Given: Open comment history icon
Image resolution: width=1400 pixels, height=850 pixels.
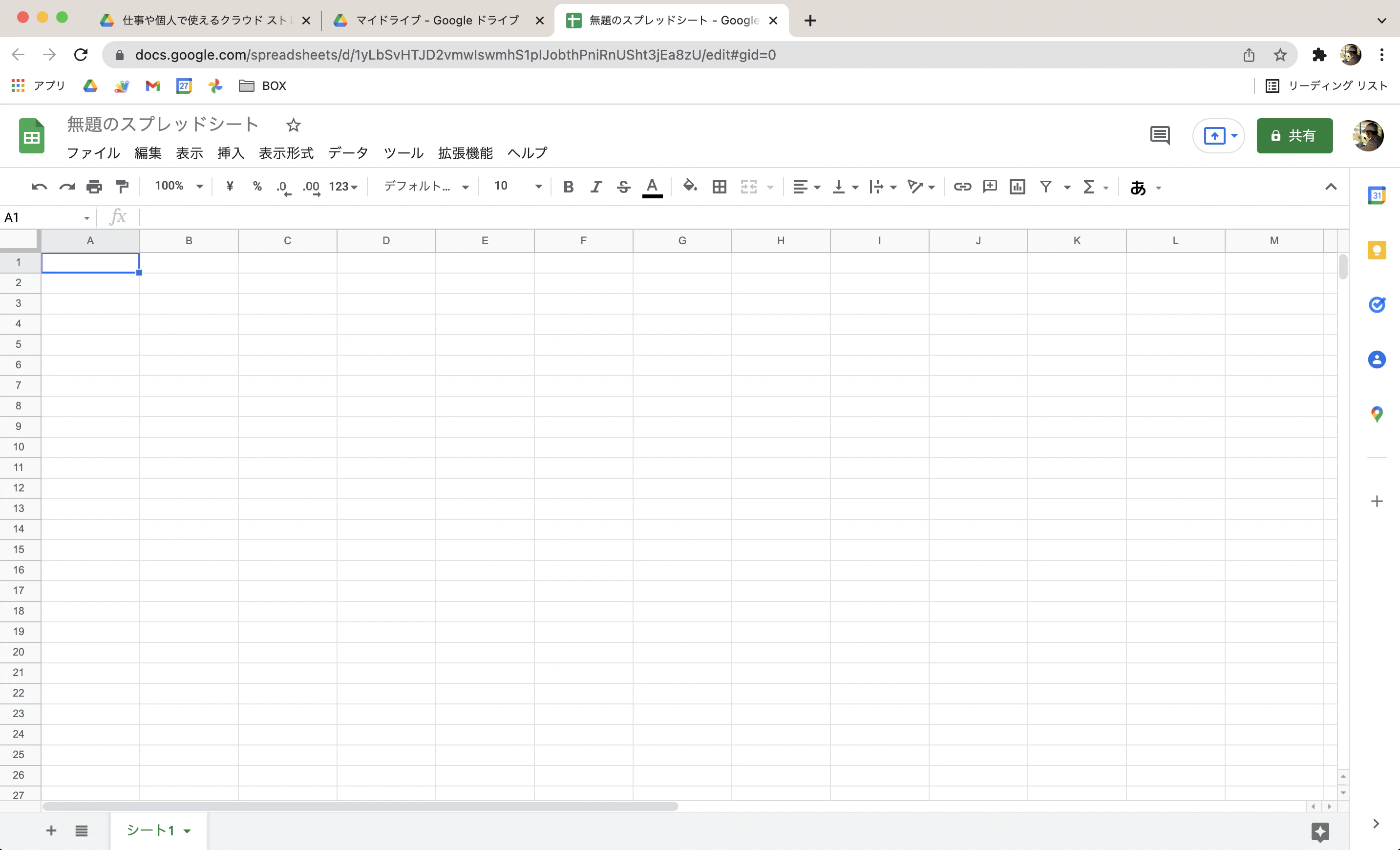Looking at the screenshot, I should [1160, 136].
